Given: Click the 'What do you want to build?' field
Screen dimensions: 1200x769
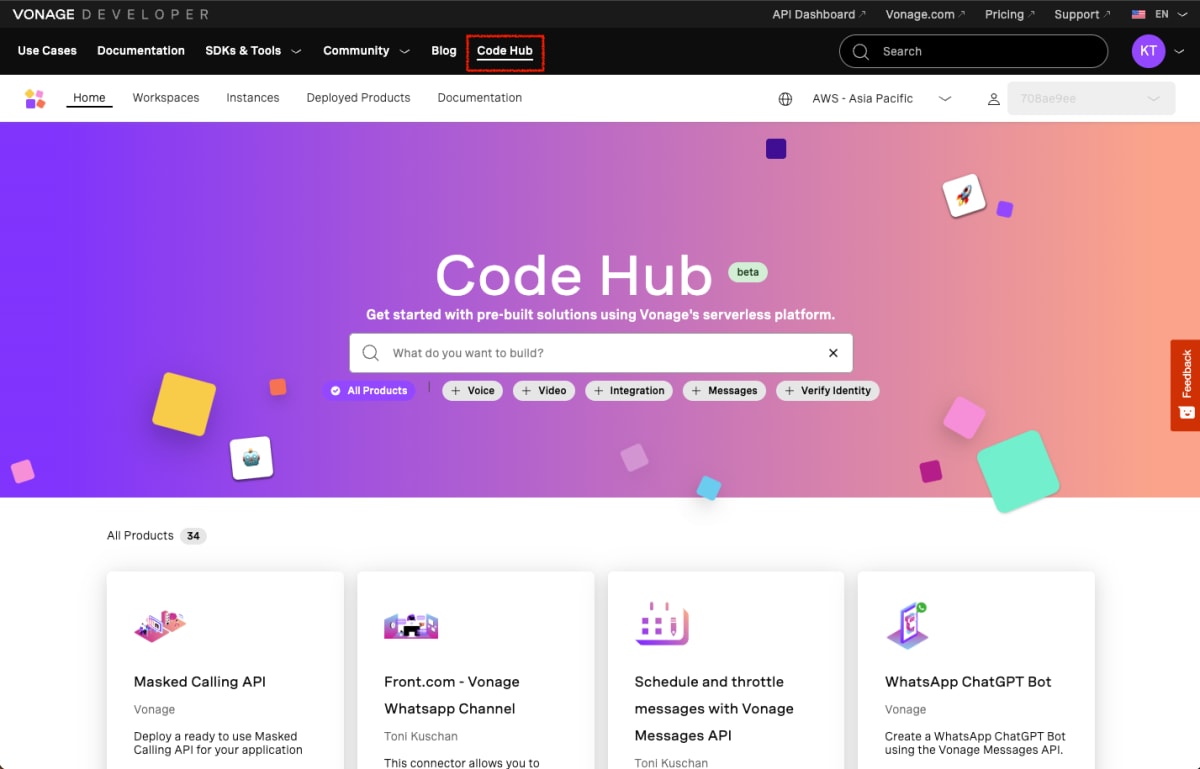Looking at the screenshot, I should [x=601, y=353].
